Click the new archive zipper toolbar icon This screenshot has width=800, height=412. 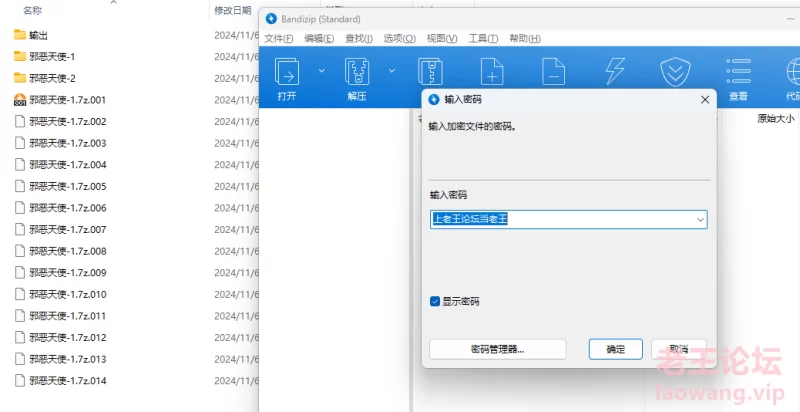point(430,71)
